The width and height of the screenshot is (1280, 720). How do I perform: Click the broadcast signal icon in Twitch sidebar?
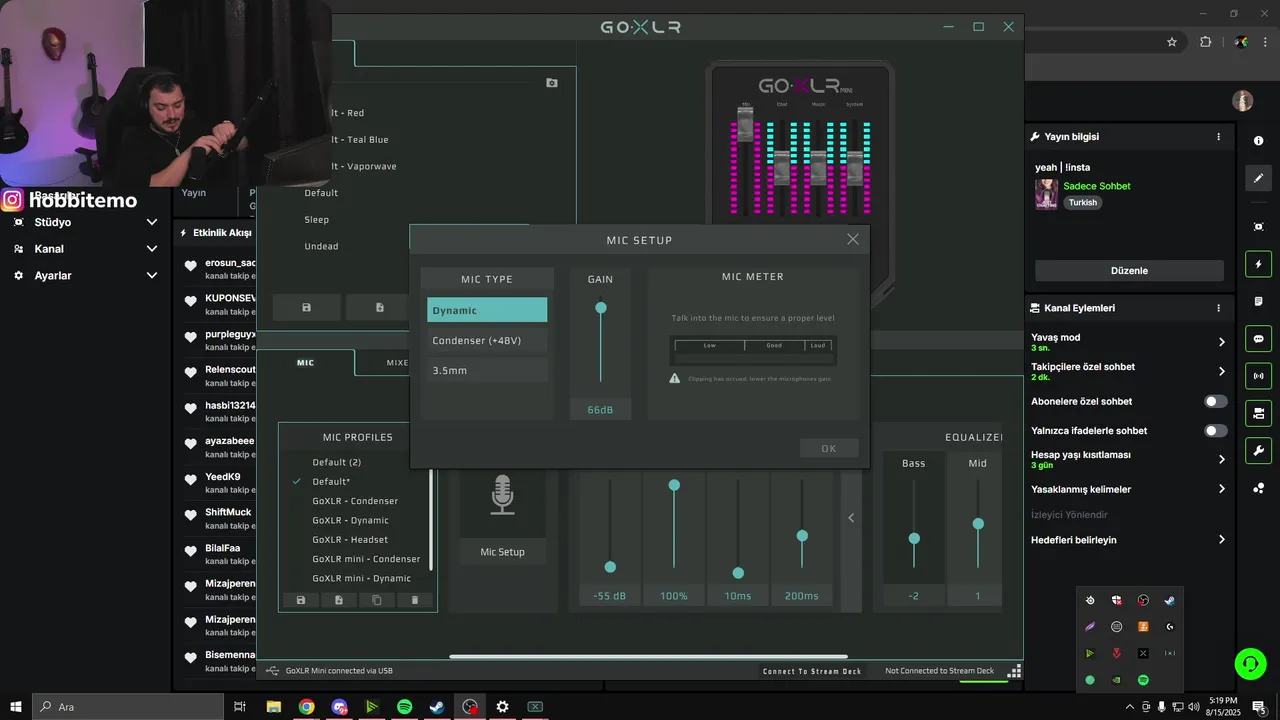click(1258, 376)
